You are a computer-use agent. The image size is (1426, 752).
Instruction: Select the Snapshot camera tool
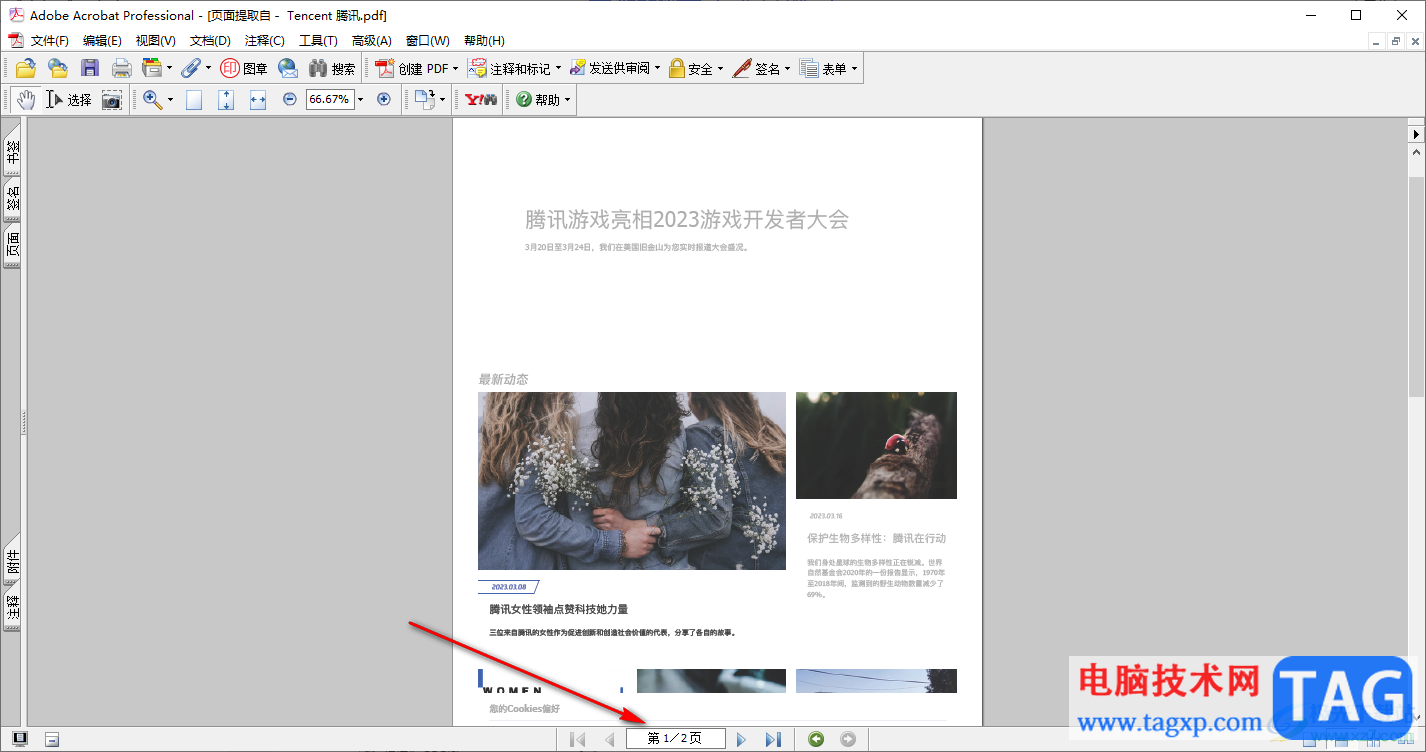tap(111, 99)
